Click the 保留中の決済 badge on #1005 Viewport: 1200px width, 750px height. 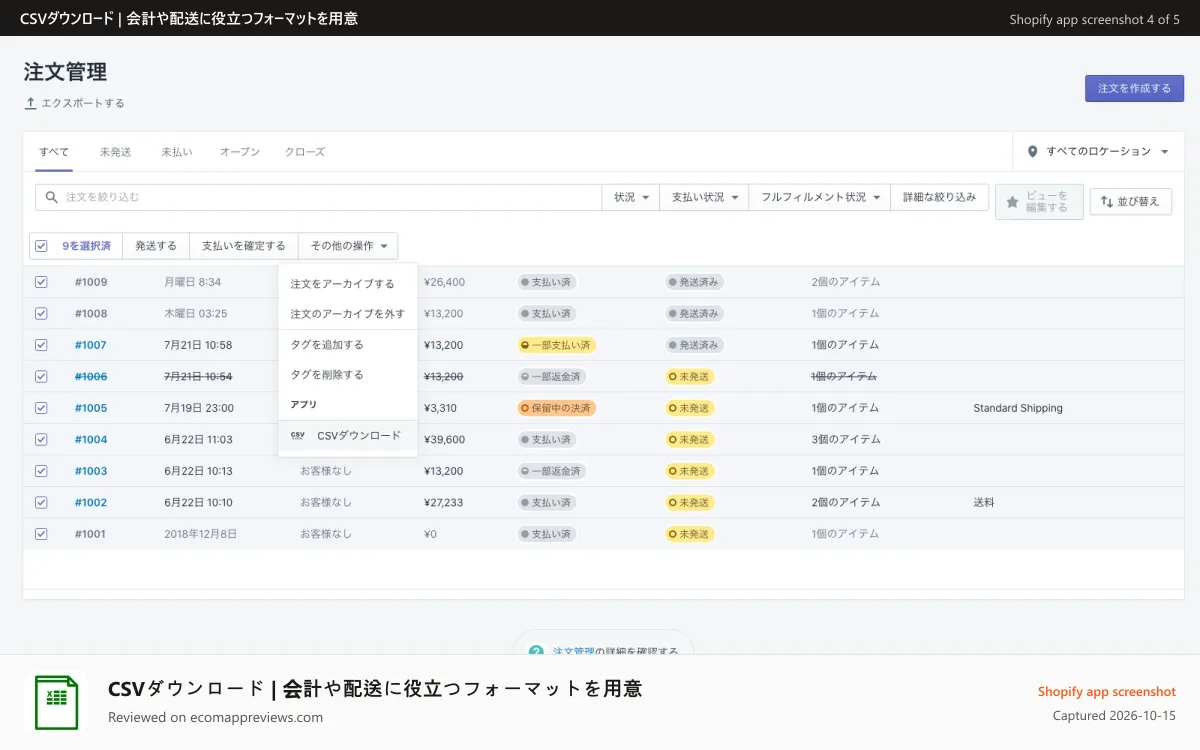click(x=556, y=408)
